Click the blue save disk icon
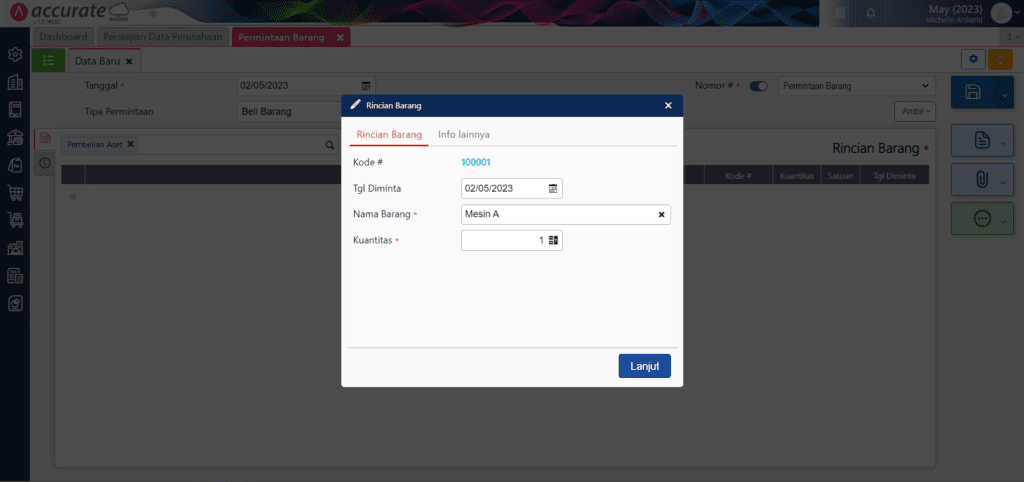This screenshot has height=482, width=1024. click(x=972, y=92)
